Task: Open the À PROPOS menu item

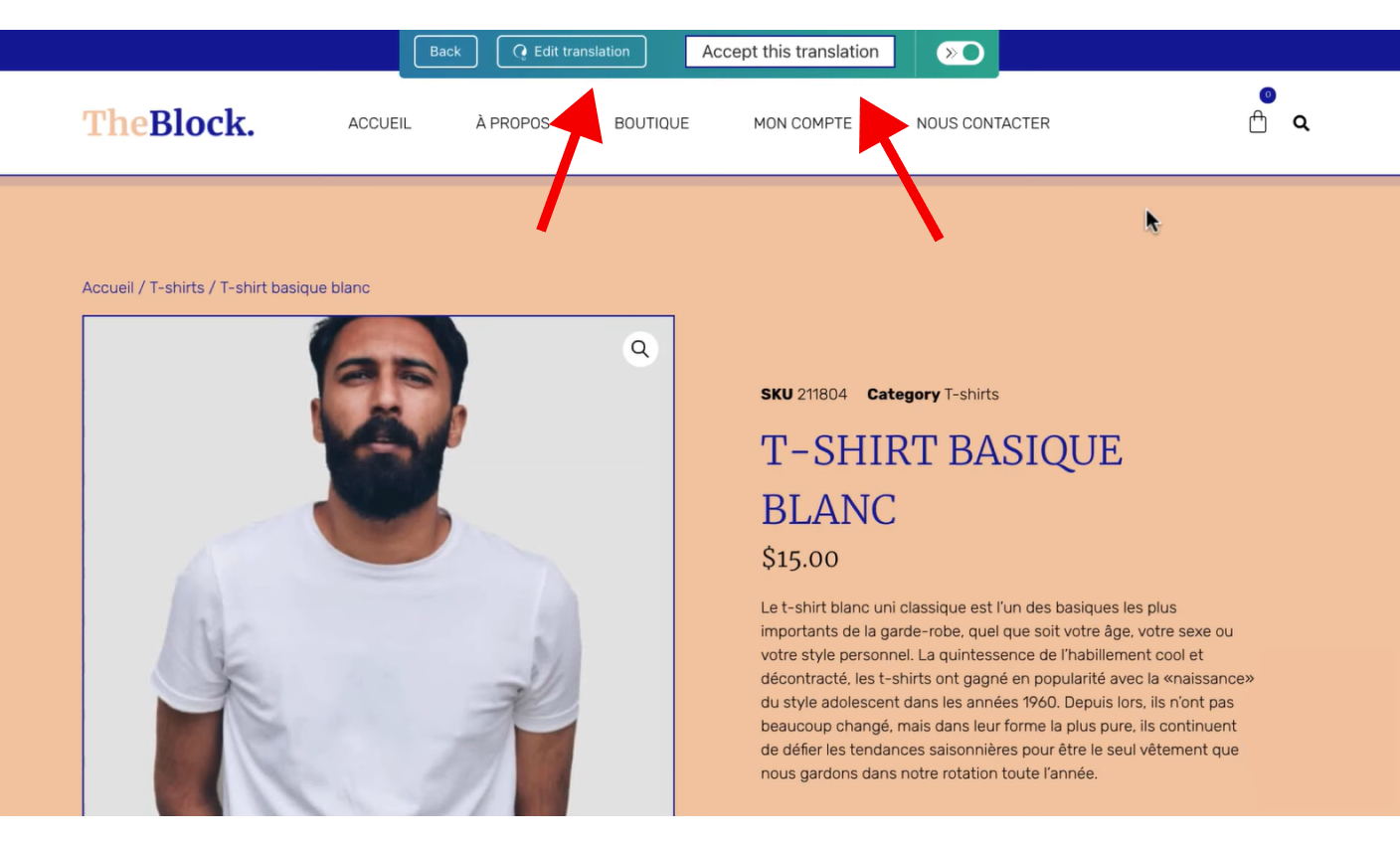Action: [513, 123]
